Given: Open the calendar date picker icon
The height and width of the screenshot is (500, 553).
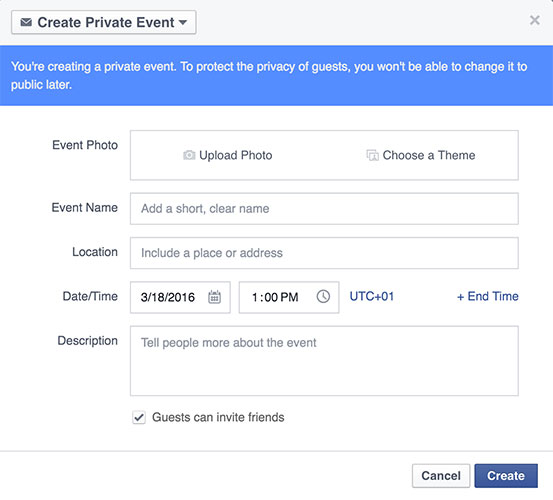Looking at the screenshot, I should pos(214,297).
